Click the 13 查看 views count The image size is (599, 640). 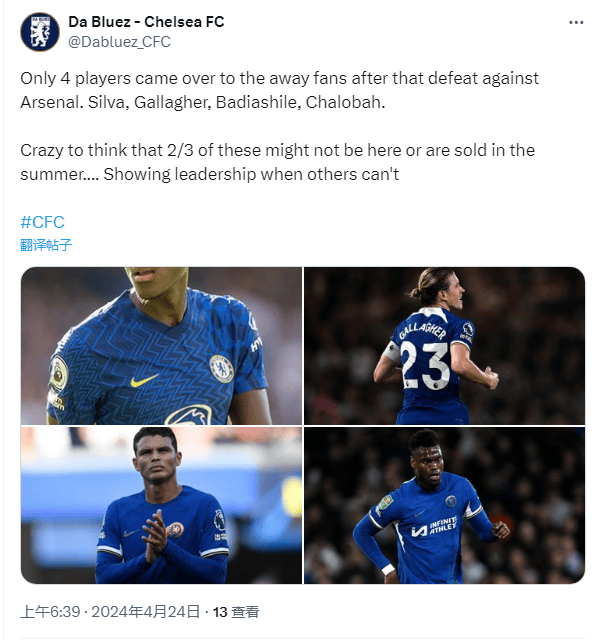pyautogui.click(x=236, y=612)
